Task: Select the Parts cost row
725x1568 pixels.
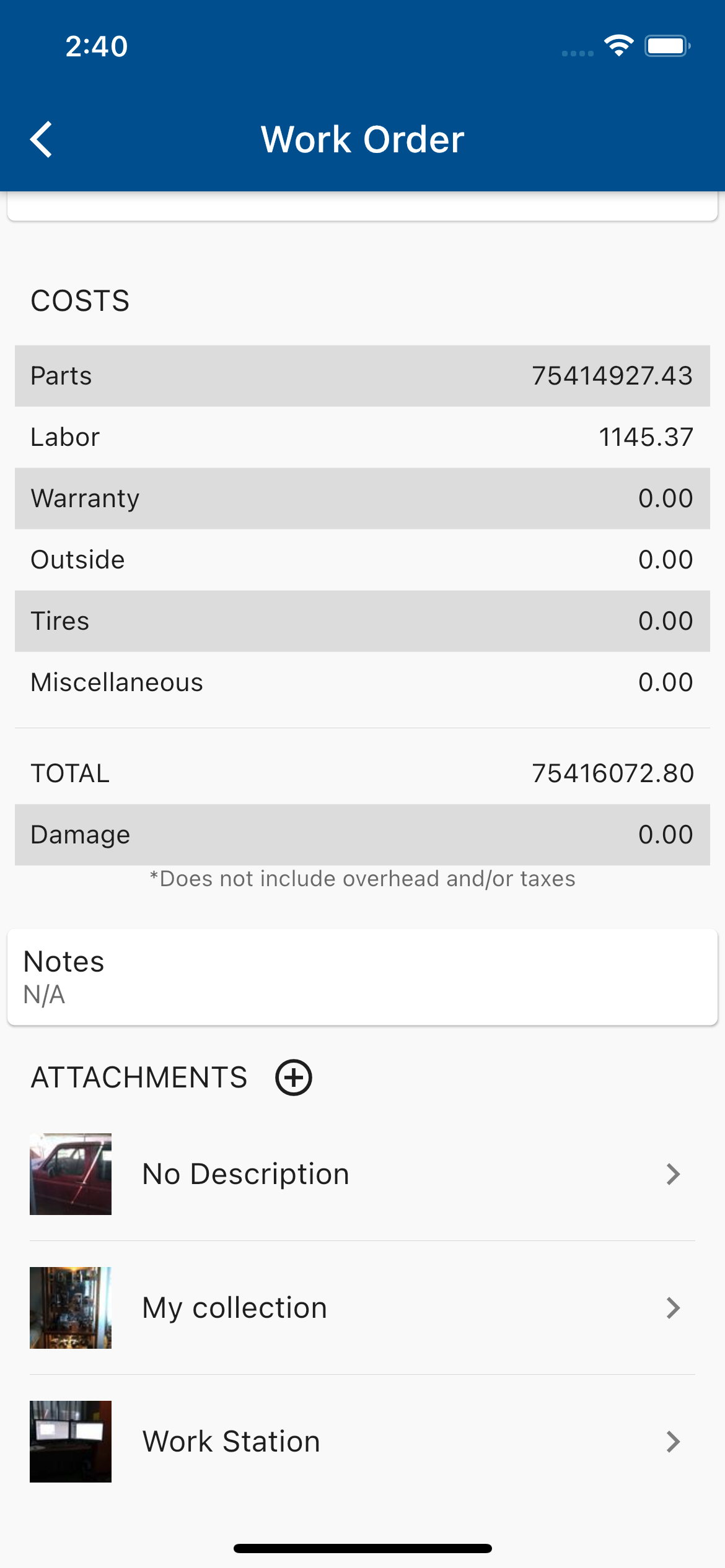Action: tap(362, 376)
